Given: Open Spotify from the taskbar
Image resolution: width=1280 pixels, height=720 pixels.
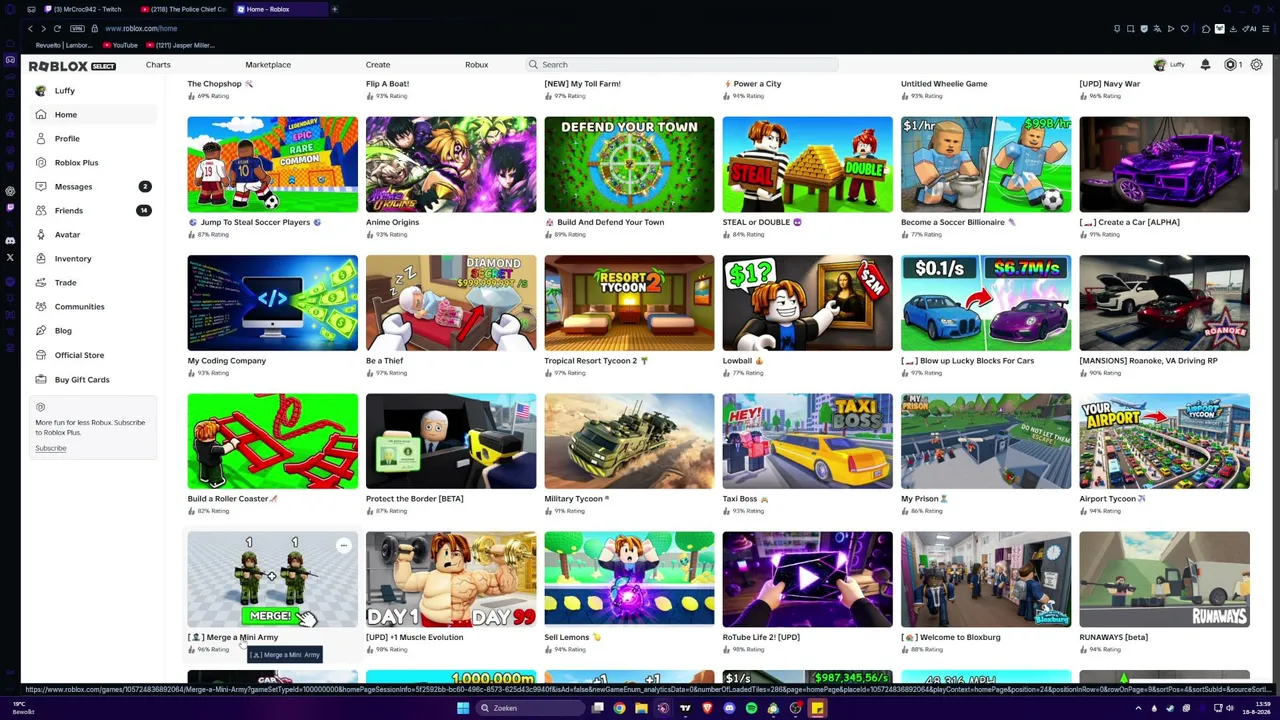Looking at the screenshot, I should pos(751,709).
